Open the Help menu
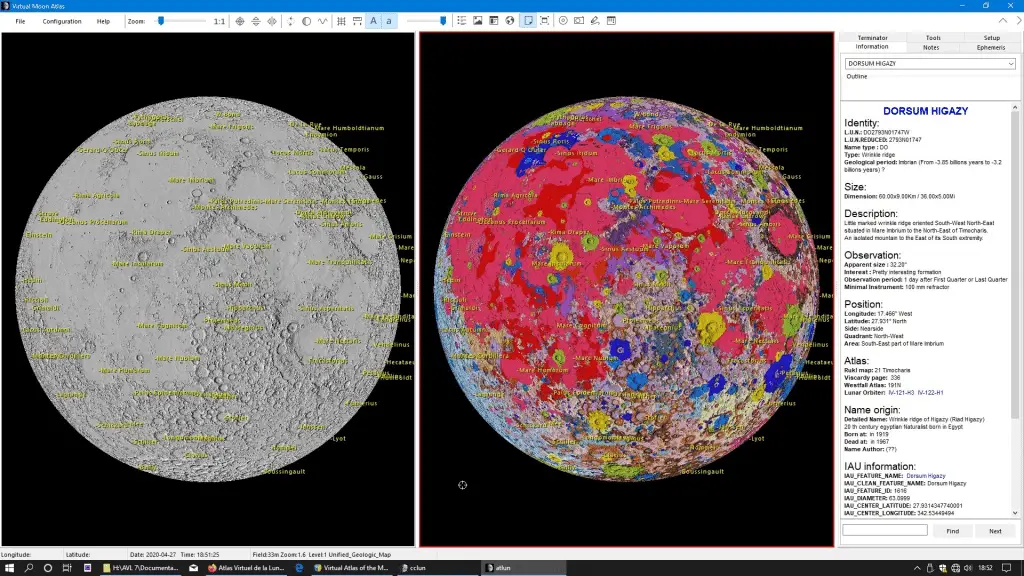 (103, 21)
